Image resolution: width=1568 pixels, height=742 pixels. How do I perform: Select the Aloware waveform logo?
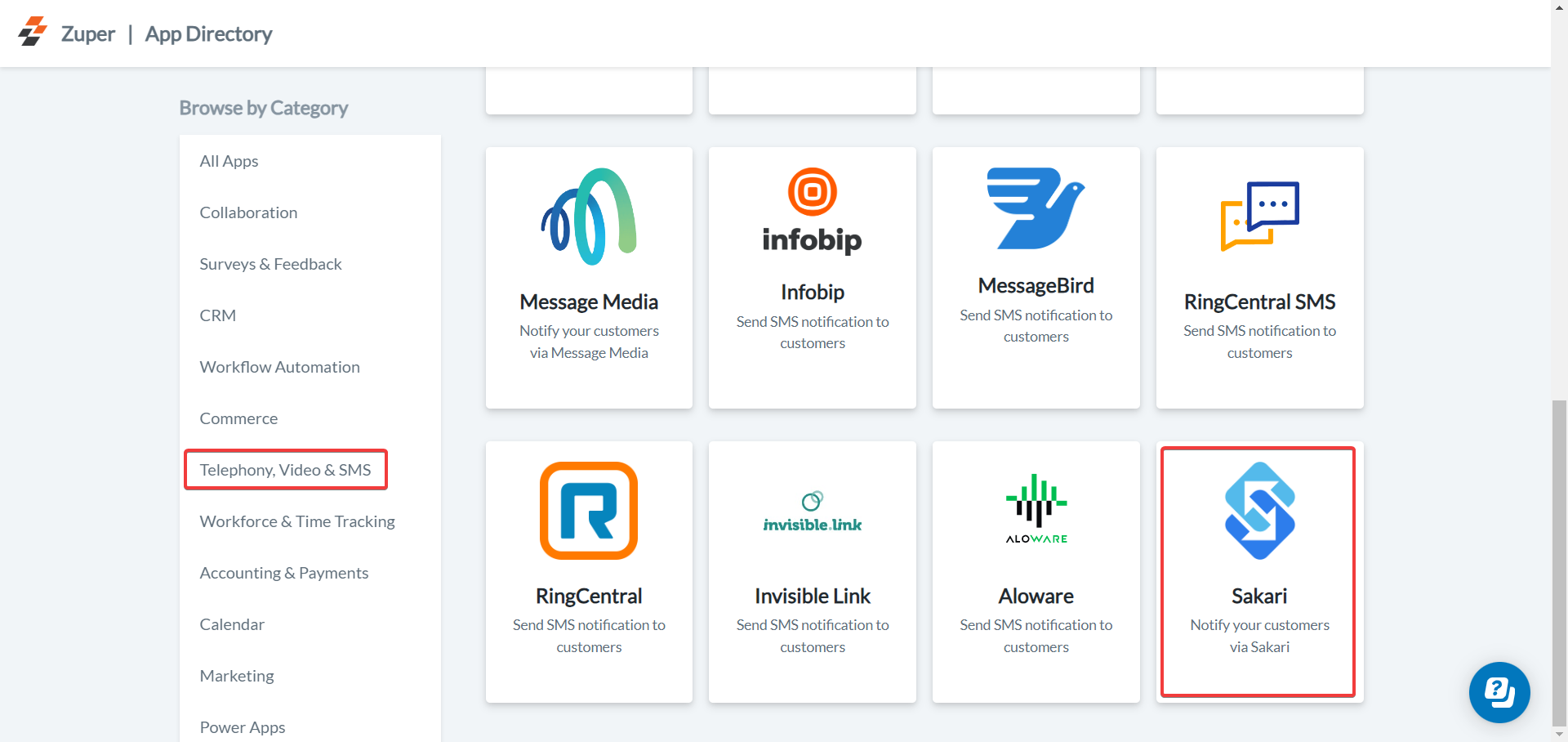1036,509
